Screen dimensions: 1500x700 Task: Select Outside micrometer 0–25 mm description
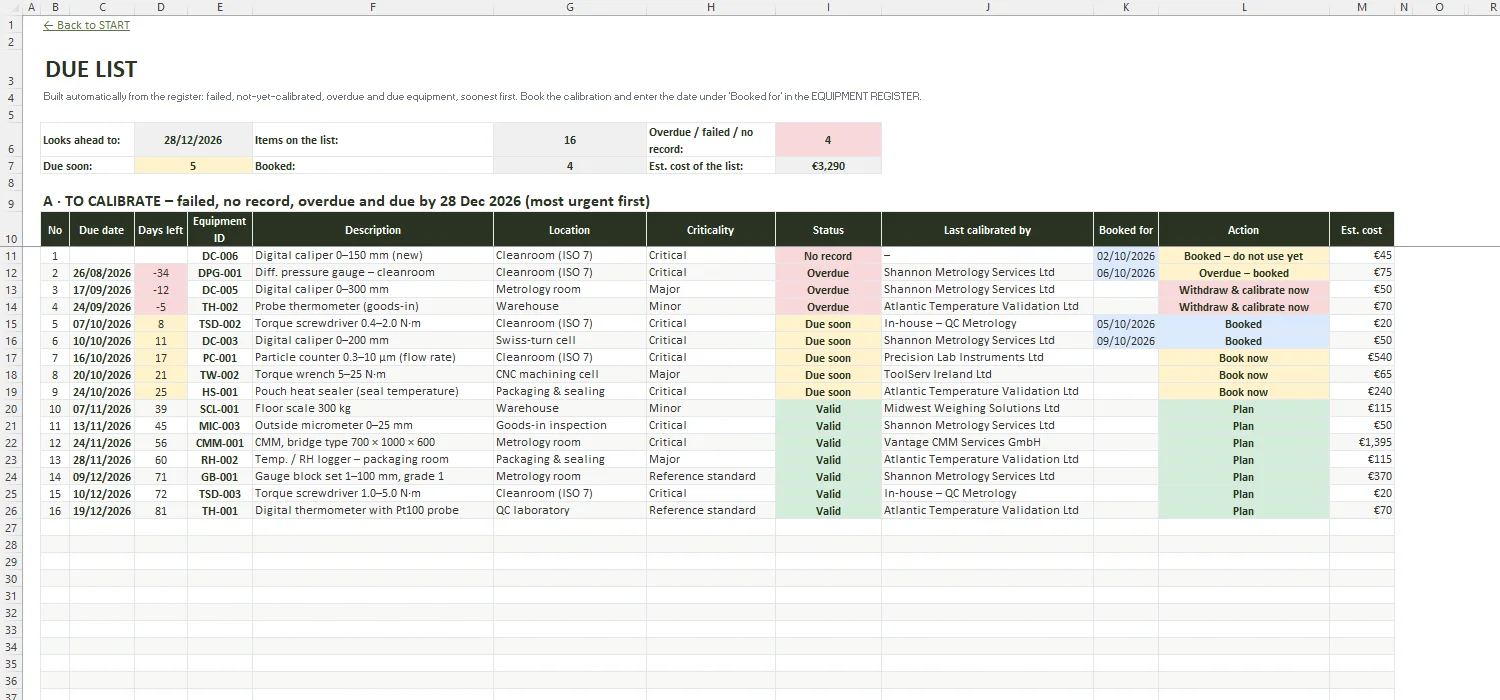point(373,426)
